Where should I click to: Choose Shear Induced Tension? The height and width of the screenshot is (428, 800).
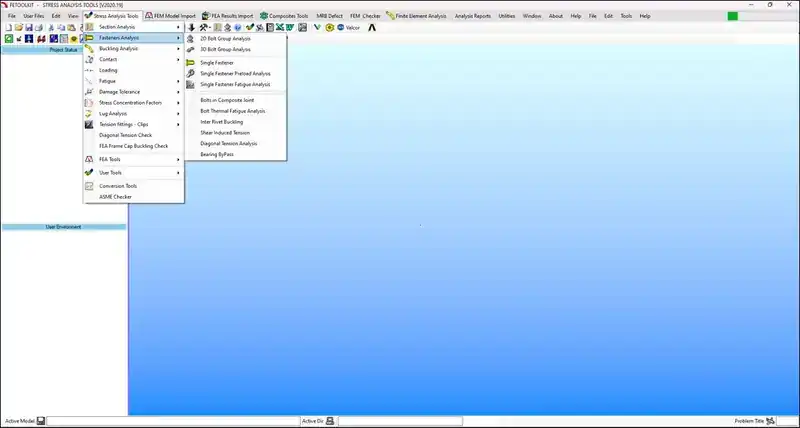click(235, 133)
